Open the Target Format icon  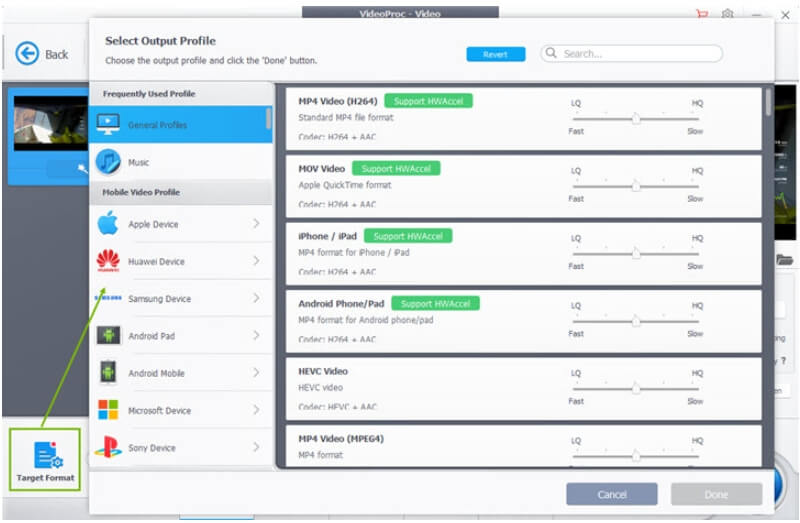(48, 455)
